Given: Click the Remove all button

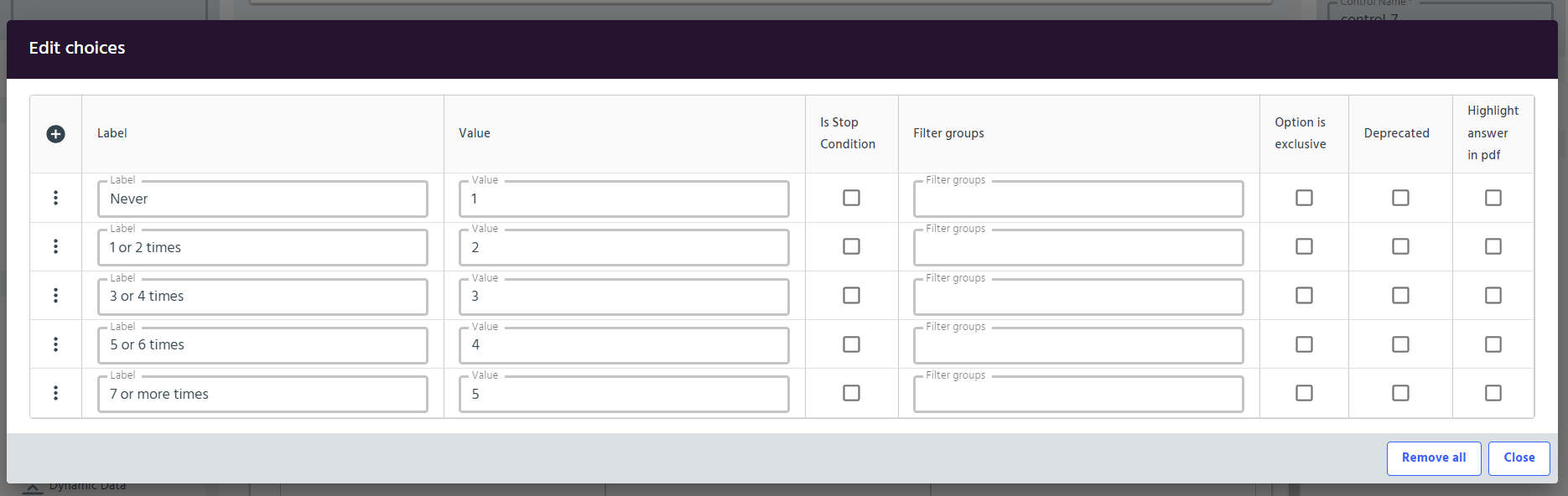Looking at the screenshot, I should [1434, 458].
